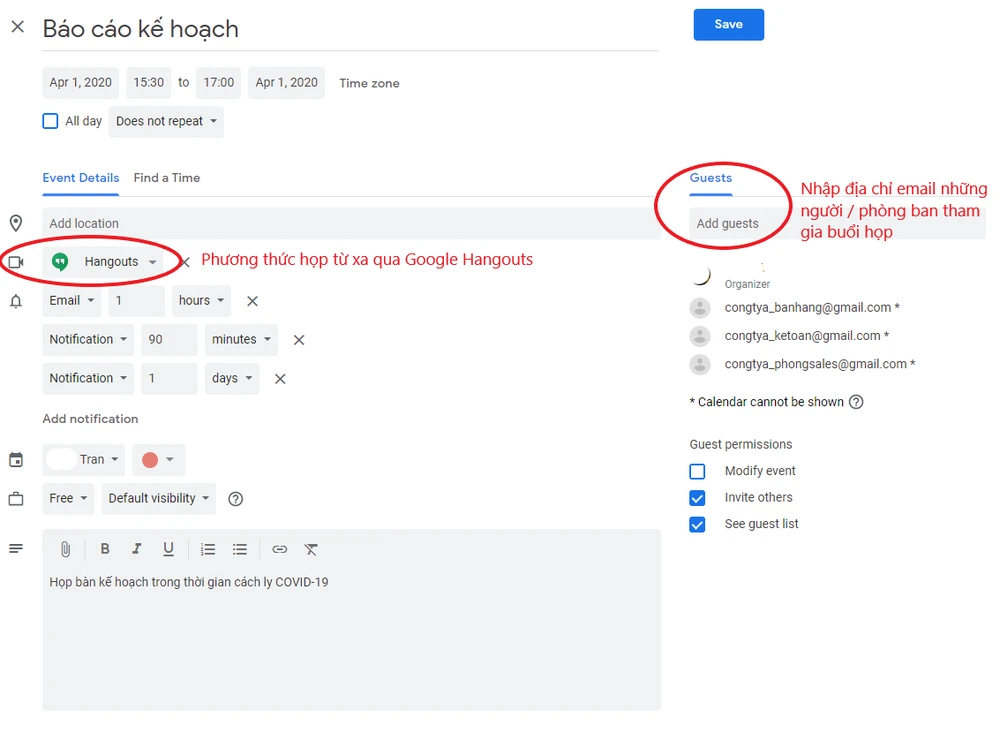Open the event color picker
1000x748 pixels.
click(x=158, y=459)
